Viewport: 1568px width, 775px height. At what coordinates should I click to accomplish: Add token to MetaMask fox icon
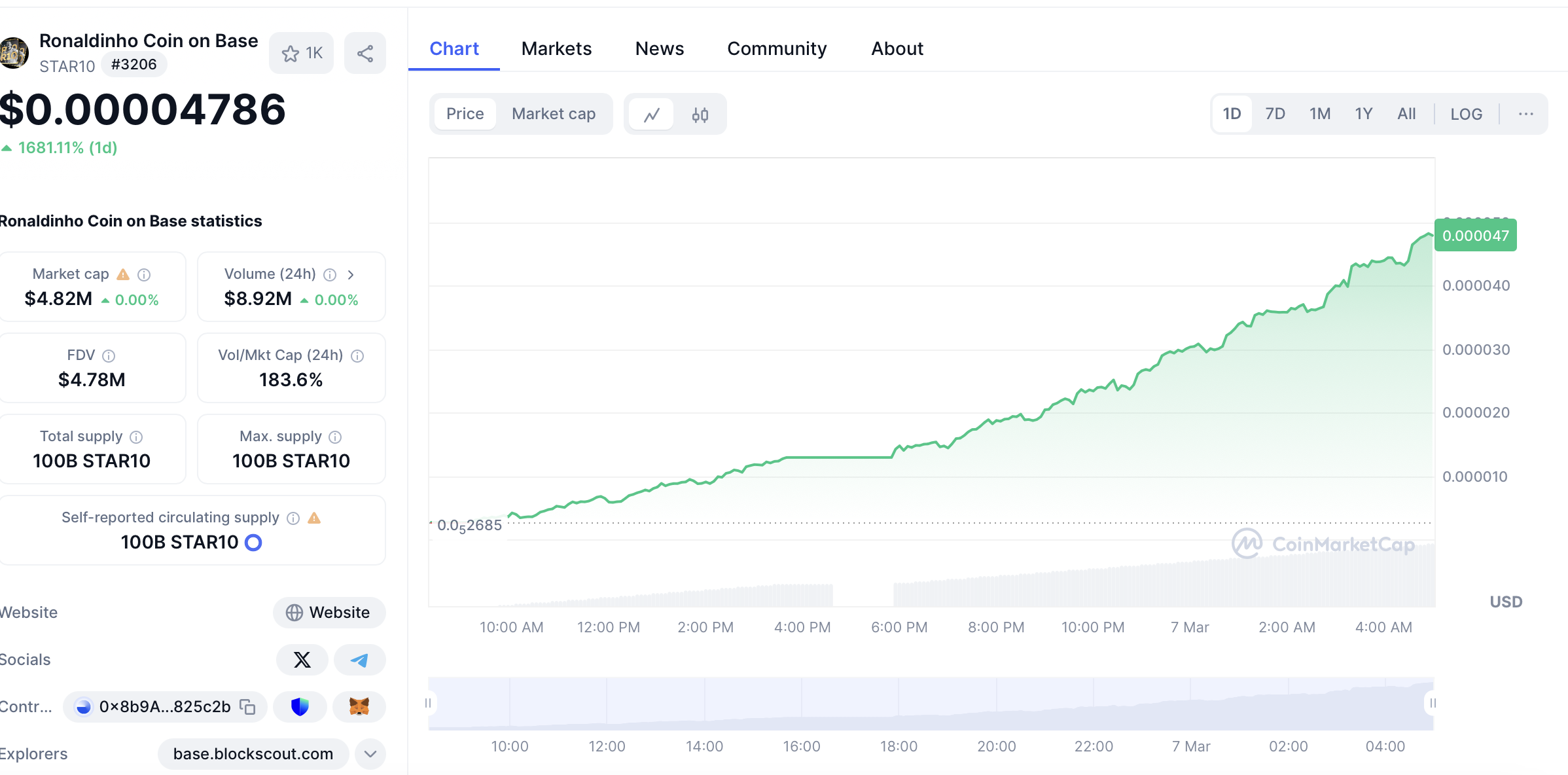coord(359,707)
